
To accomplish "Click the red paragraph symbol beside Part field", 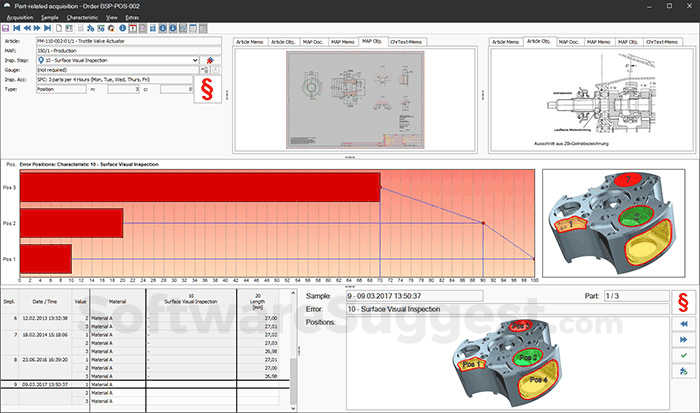I will [x=683, y=302].
